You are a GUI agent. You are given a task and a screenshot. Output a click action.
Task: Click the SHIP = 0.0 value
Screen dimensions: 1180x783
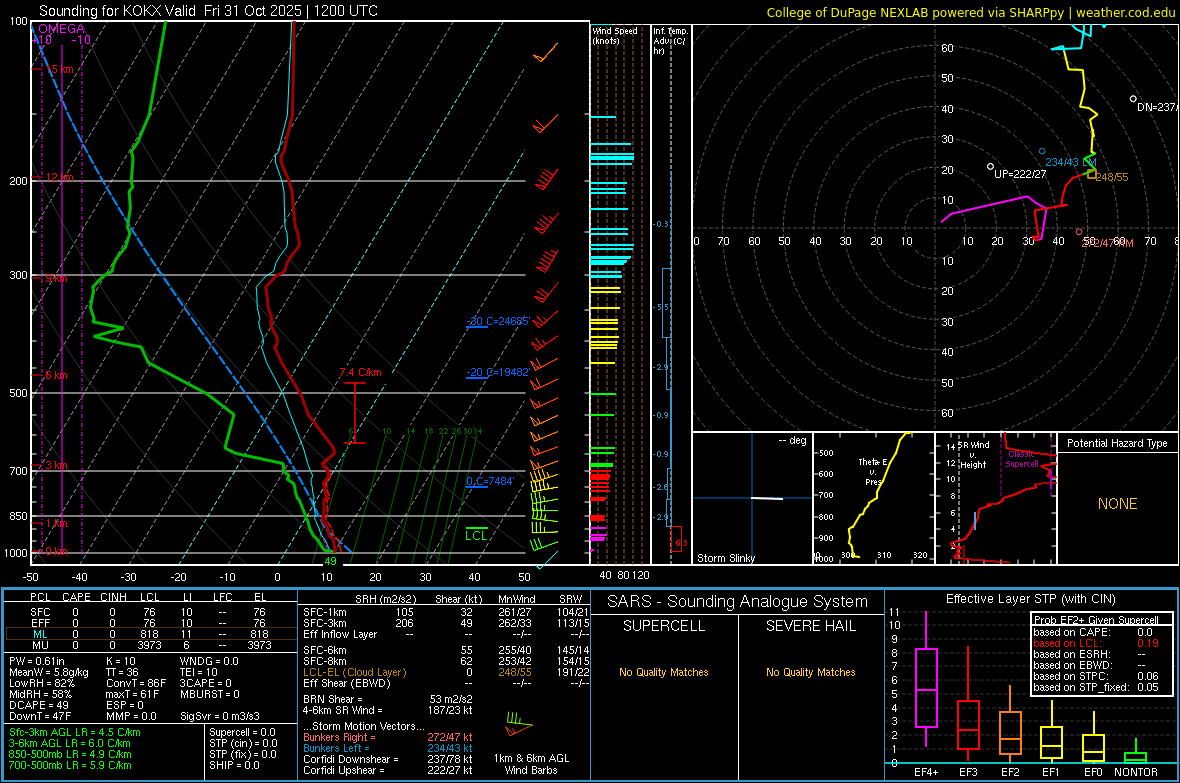(x=234, y=765)
